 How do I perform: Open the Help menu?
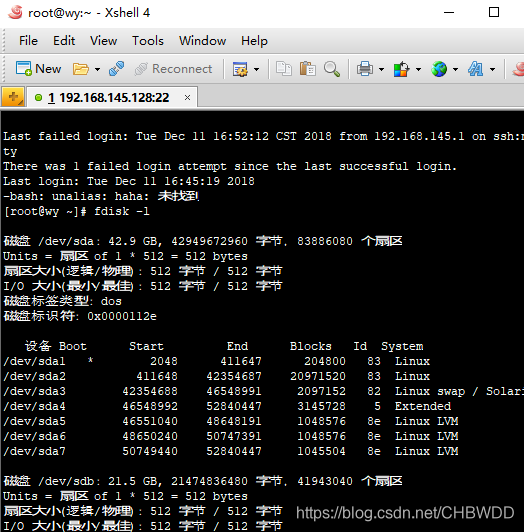coord(254,41)
